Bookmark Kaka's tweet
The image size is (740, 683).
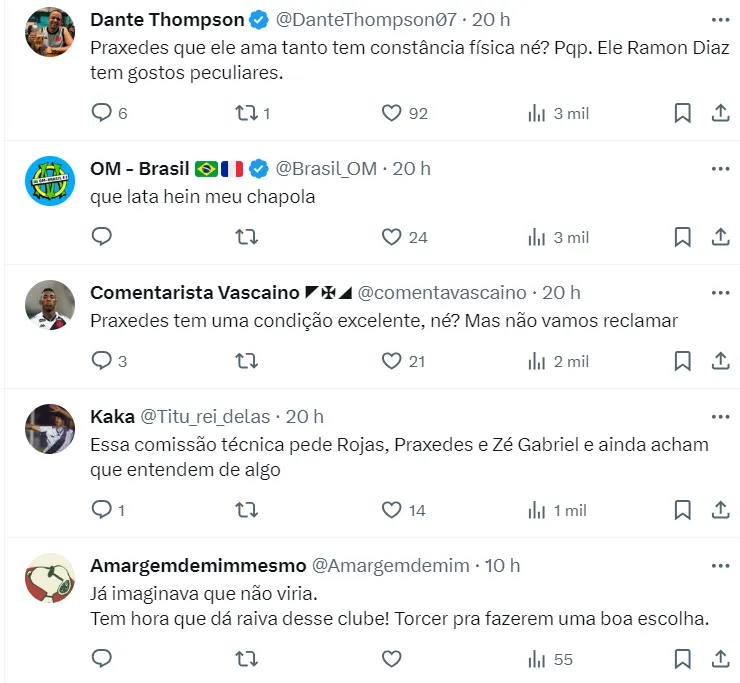tap(682, 510)
